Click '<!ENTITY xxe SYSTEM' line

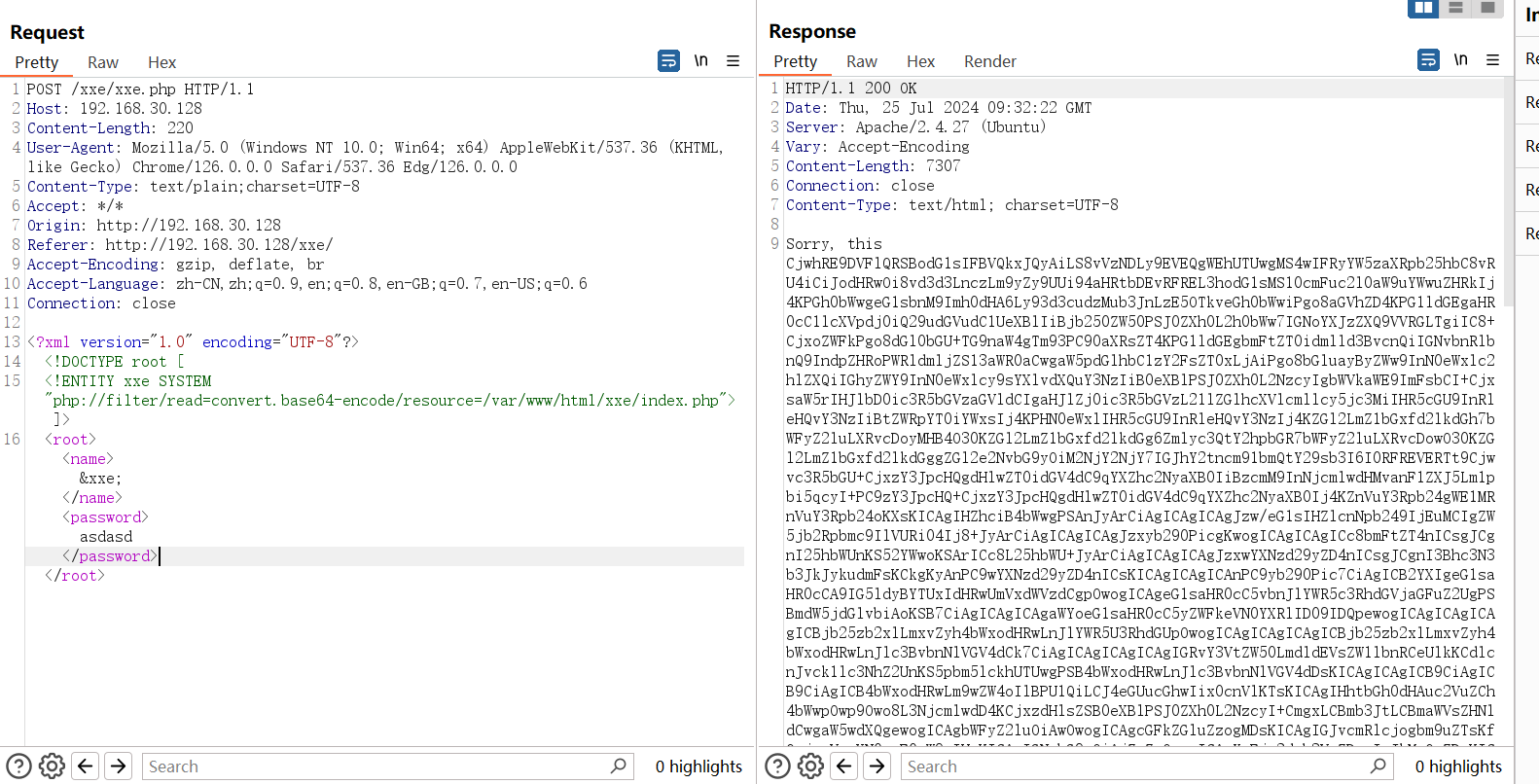tap(127, 381)
